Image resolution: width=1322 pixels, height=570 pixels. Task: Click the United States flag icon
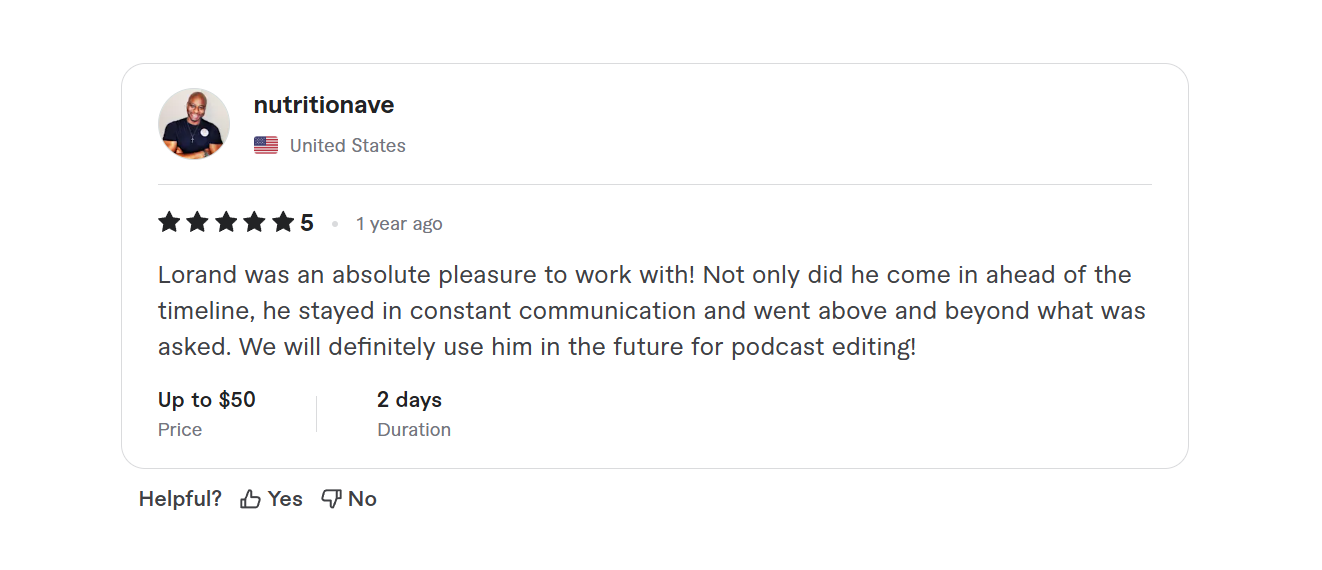pyautogui.click(x=266, y=145)
